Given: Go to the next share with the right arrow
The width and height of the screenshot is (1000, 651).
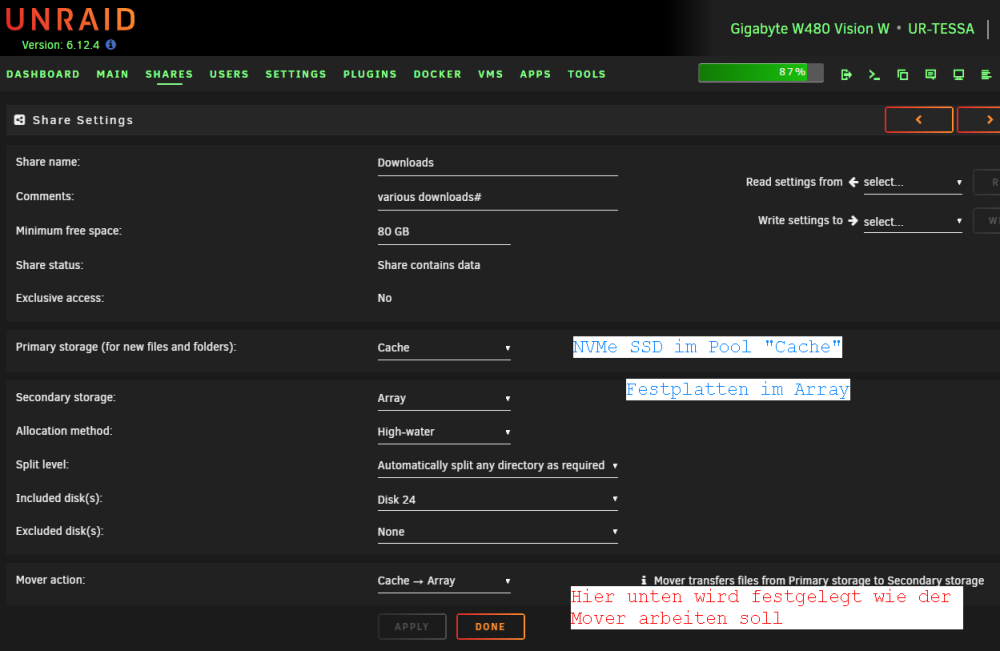Looking at the screenshot, I should click(x=979, y=120).
